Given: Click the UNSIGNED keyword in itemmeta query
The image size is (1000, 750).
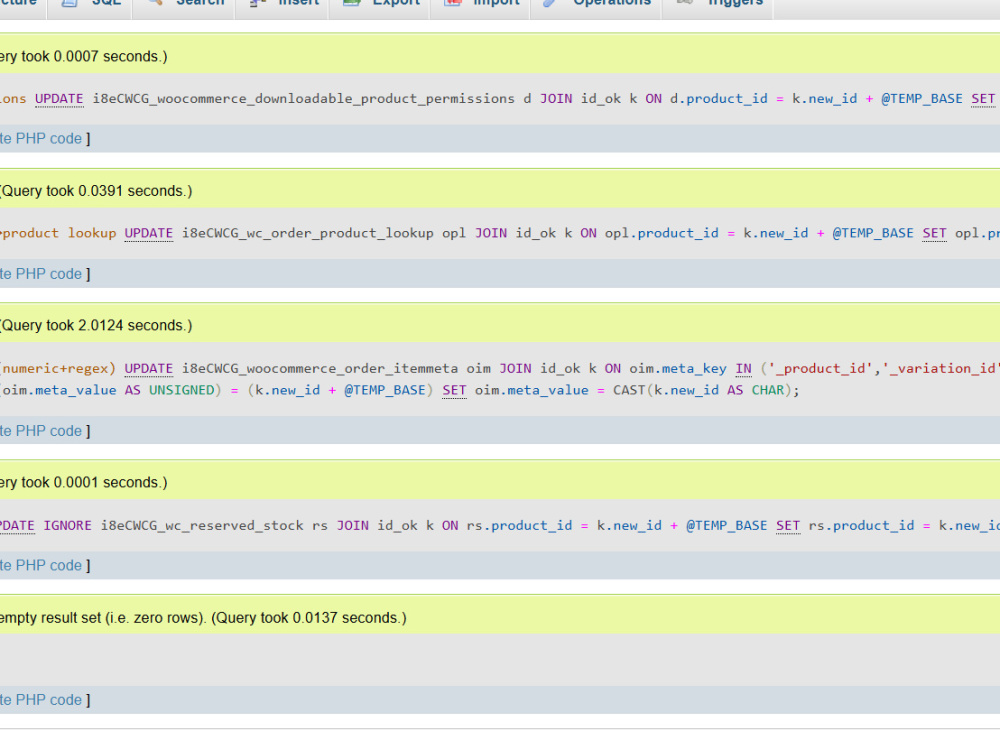Looking at the screenshot, I should click(182, 390).
